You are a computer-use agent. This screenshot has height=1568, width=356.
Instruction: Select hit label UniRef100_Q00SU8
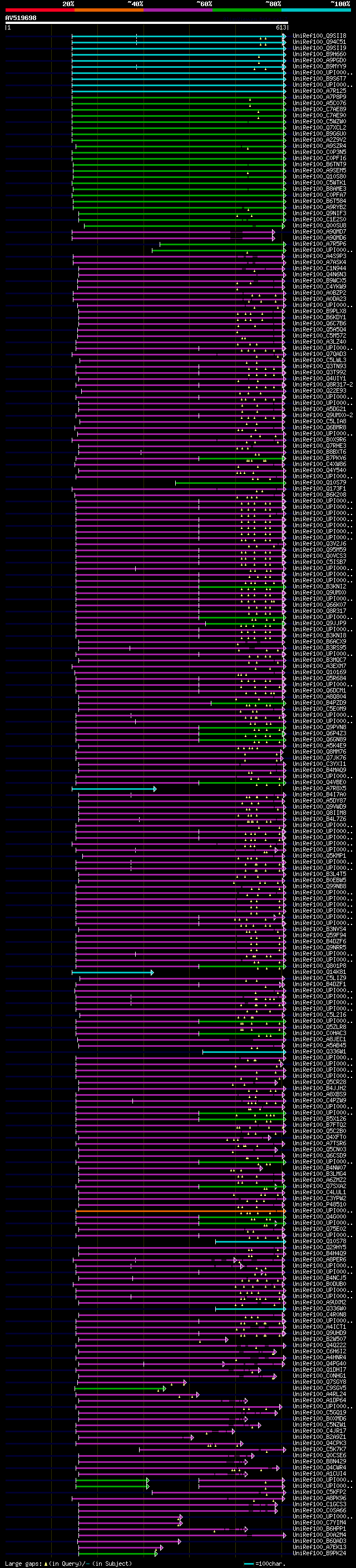319,225
